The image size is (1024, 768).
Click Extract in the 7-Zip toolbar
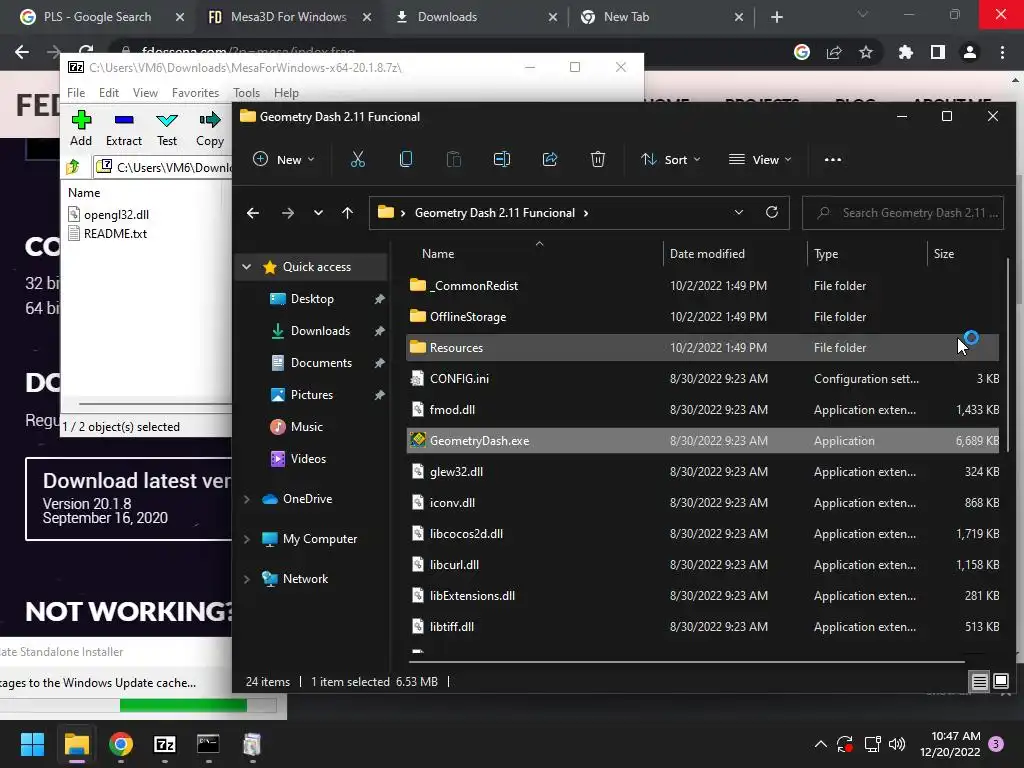(123, 129)
